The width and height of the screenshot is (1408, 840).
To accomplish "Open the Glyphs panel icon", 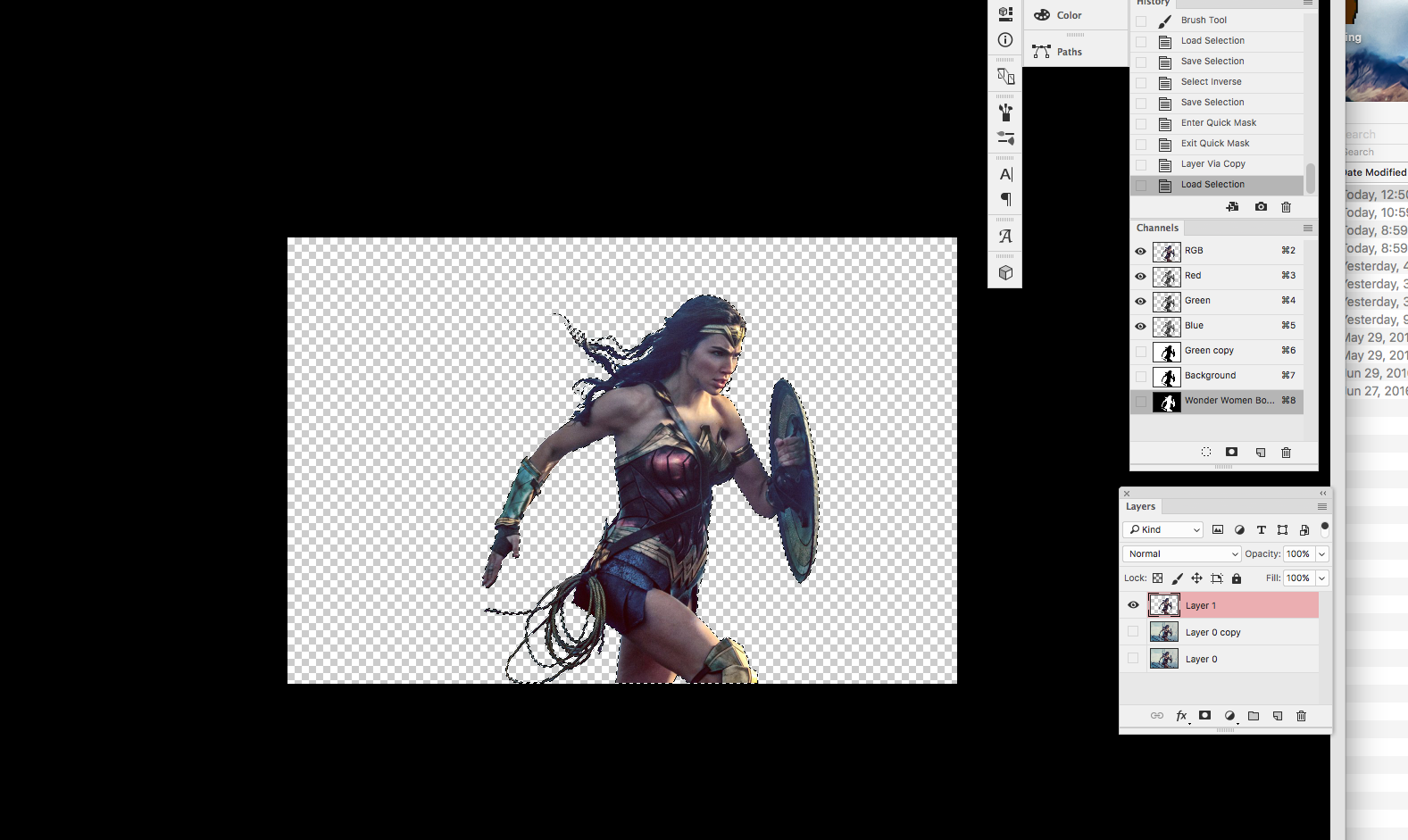I will (x=1005, y=237).
